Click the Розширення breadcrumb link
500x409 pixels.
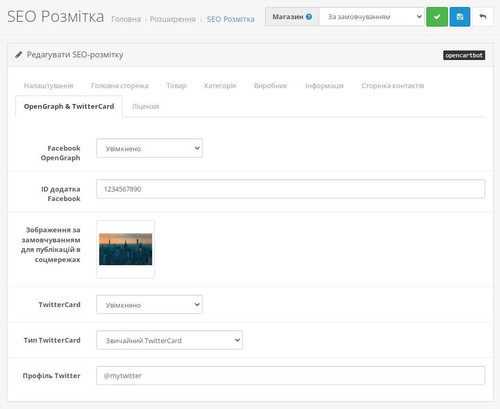(173, 19)
